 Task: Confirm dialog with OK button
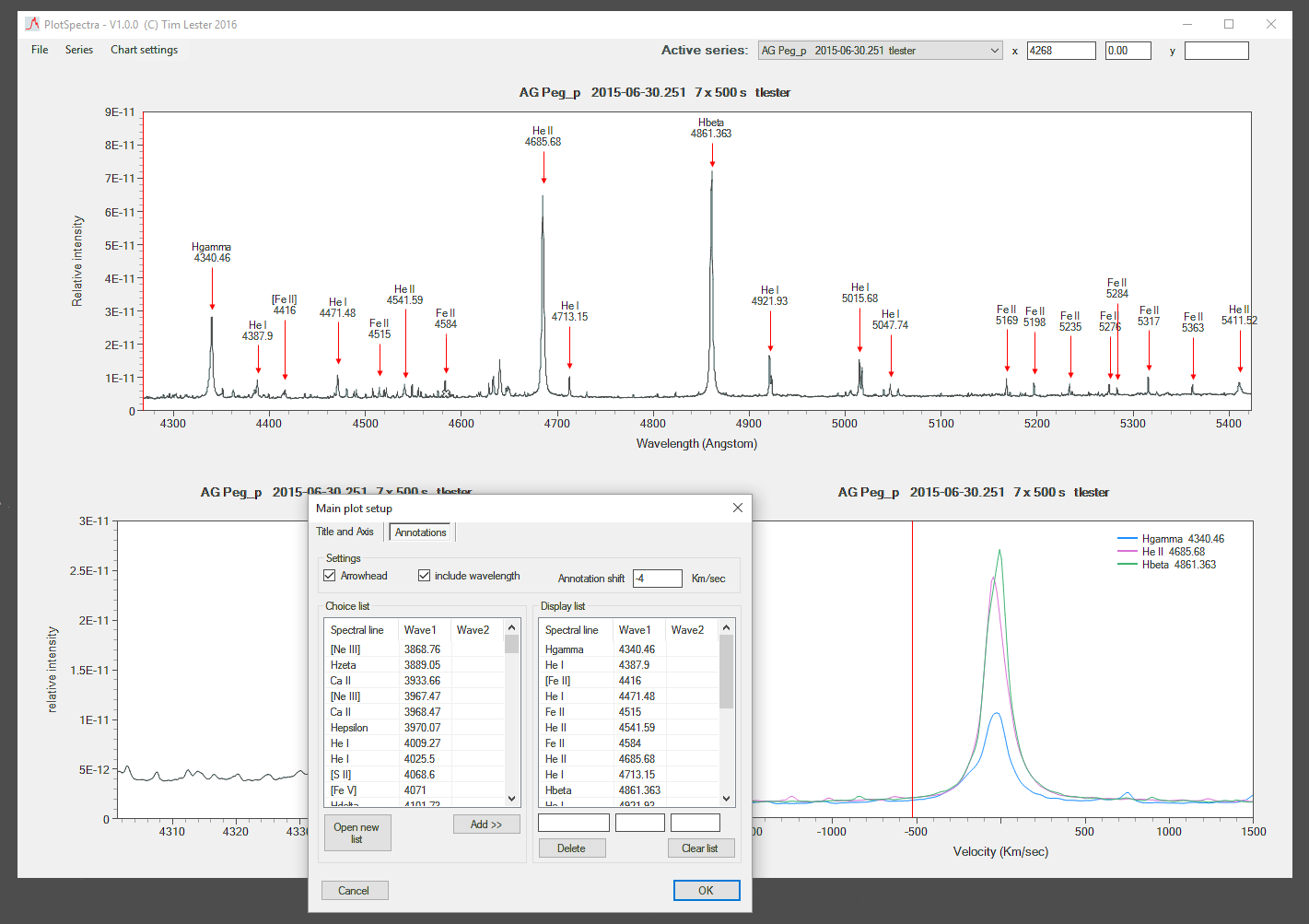click(706, 891)
